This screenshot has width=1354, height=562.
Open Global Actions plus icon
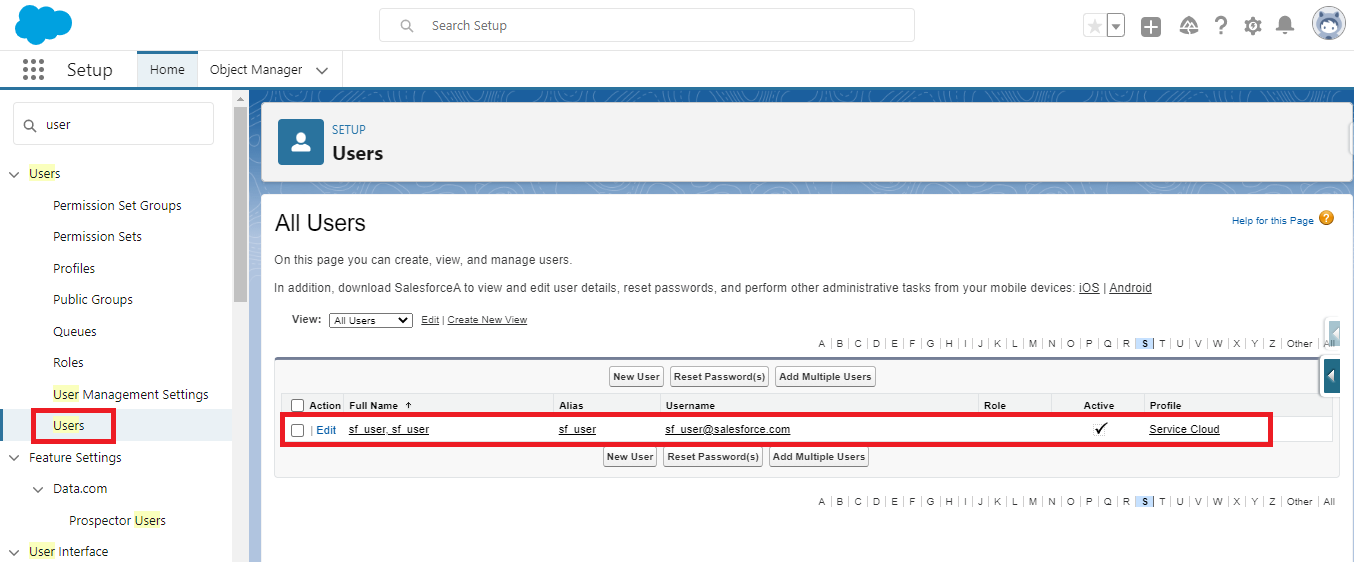[1151, 27]
